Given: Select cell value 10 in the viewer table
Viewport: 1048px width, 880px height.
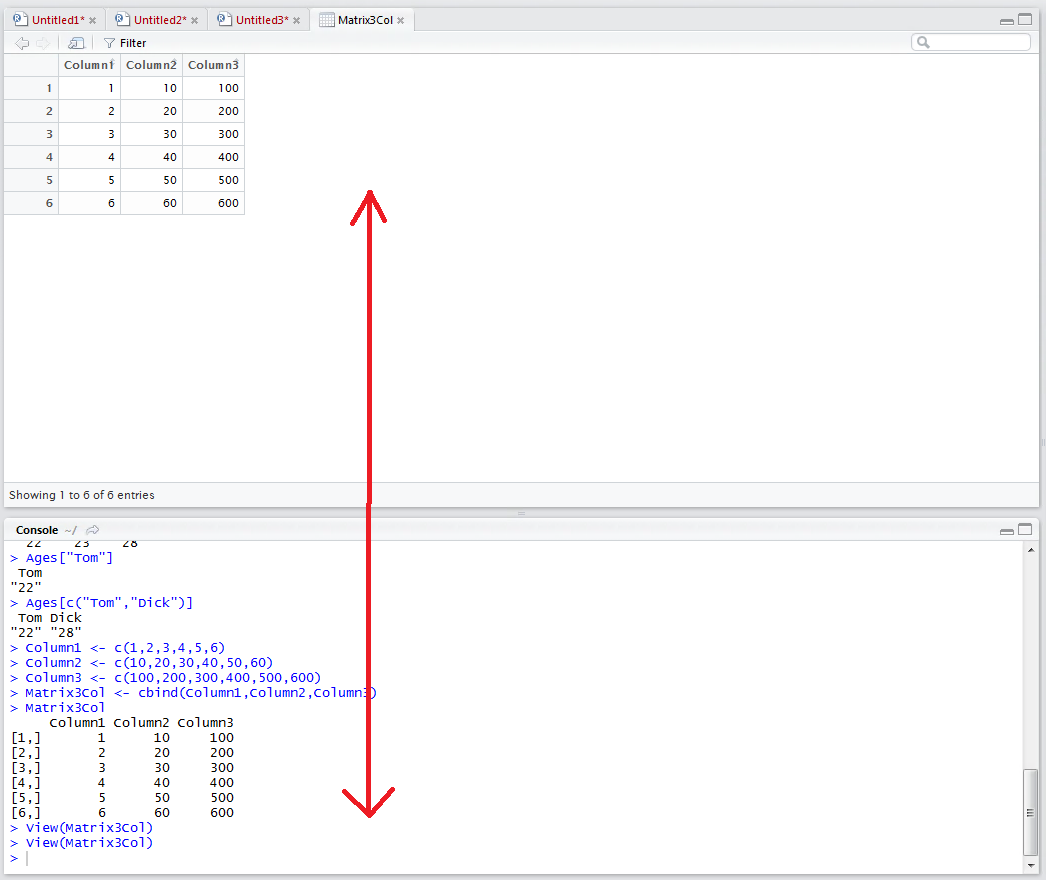Looking at the screenshot, I should coord(151,88).
